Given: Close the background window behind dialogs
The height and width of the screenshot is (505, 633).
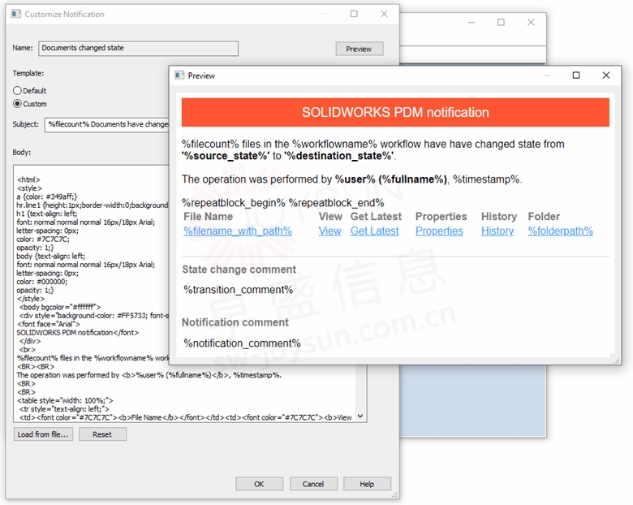Looking at the screenshot, I should point(531,22).
